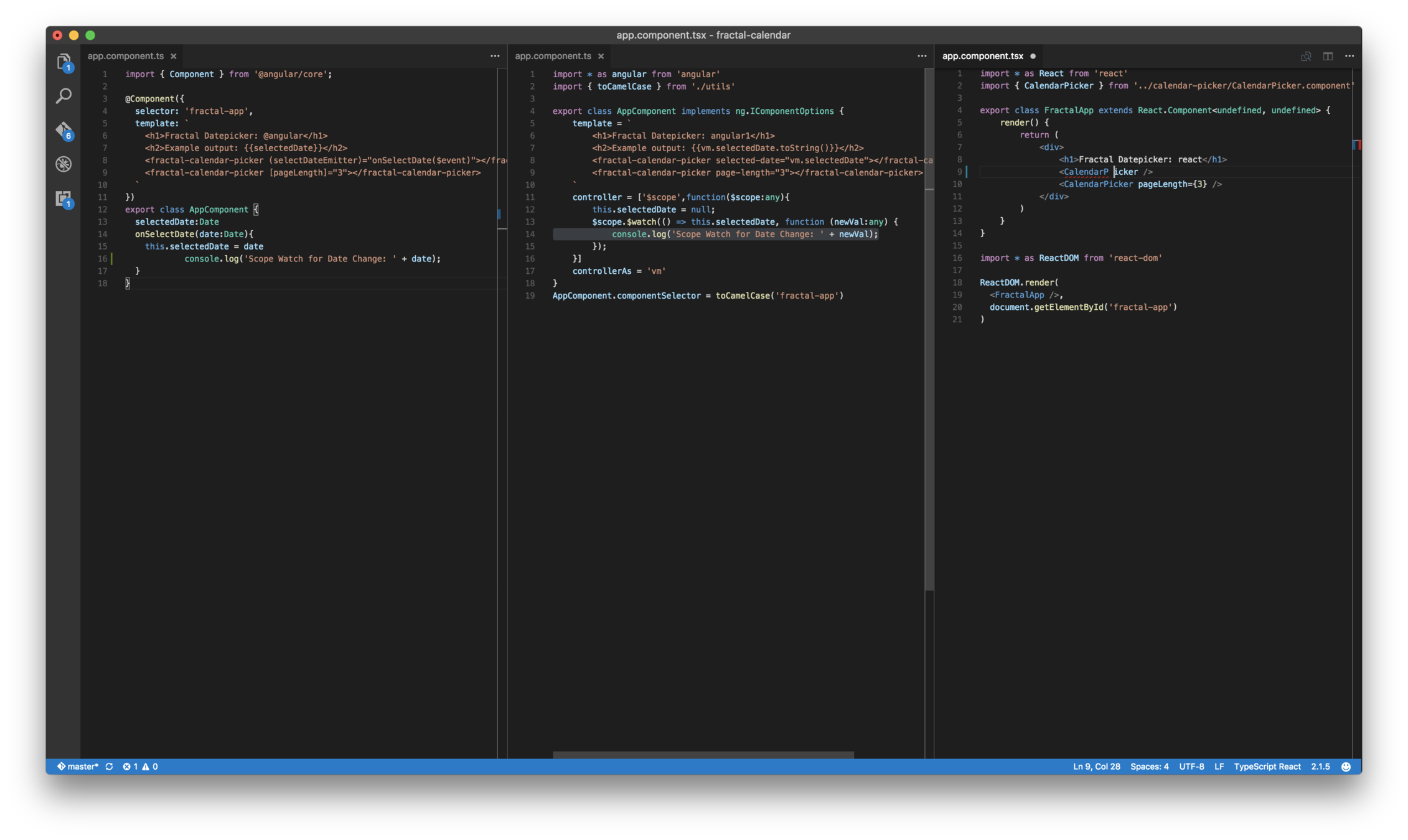Click the Split Editor icon
The width and height of the screenshot is (1408, 840).
tap(1328, 56)
